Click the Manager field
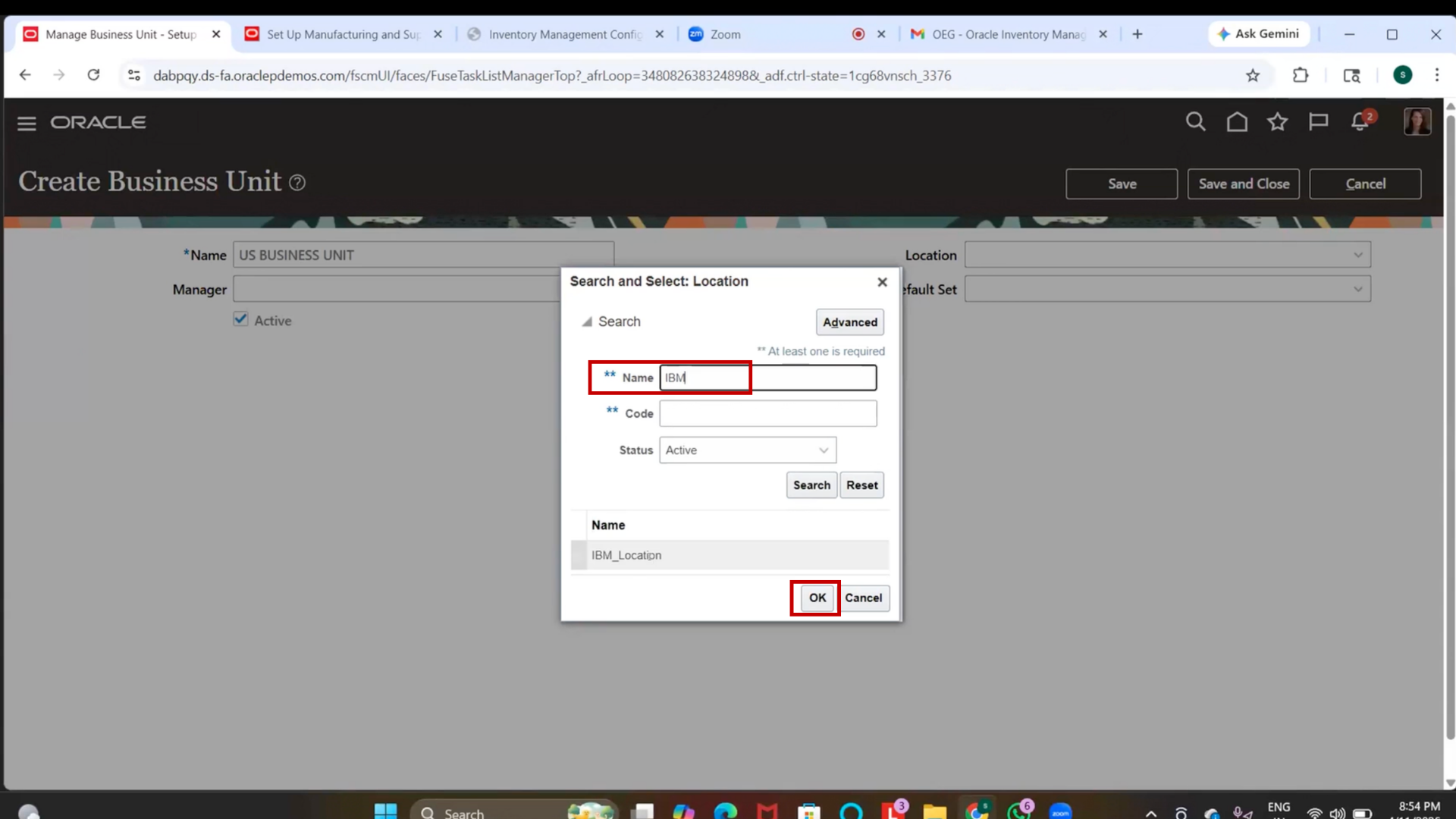 [397, 289]
